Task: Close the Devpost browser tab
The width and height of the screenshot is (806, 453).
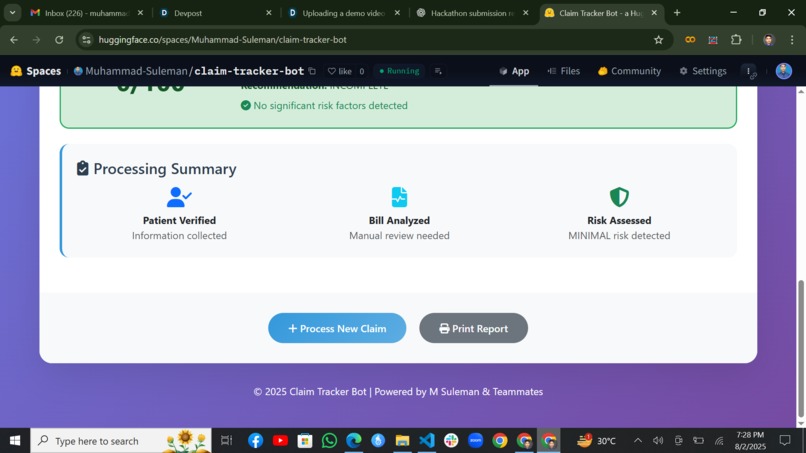Action: [268, 13]
